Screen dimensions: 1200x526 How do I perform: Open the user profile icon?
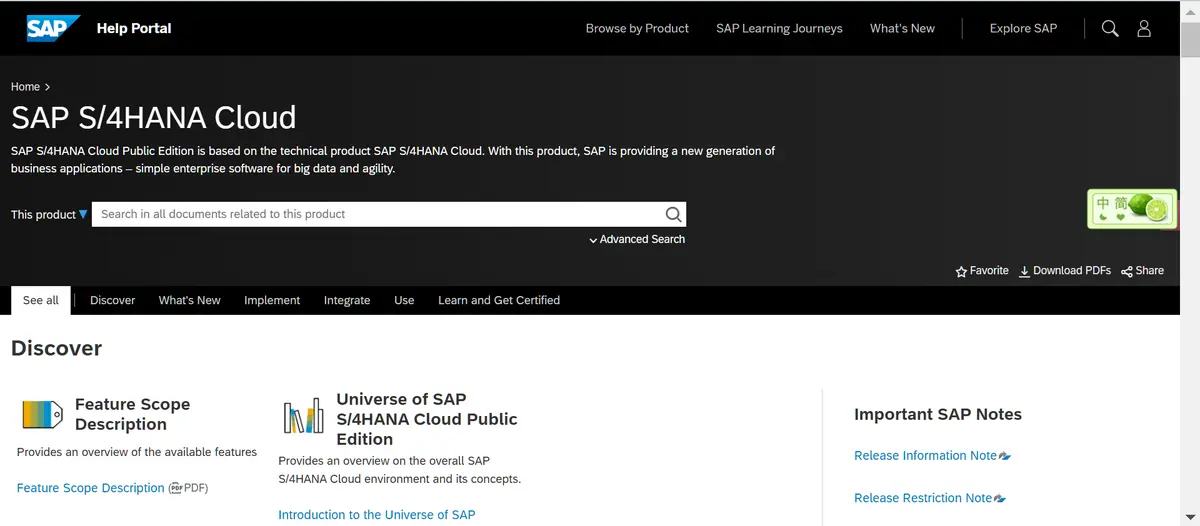(1144, 28)
